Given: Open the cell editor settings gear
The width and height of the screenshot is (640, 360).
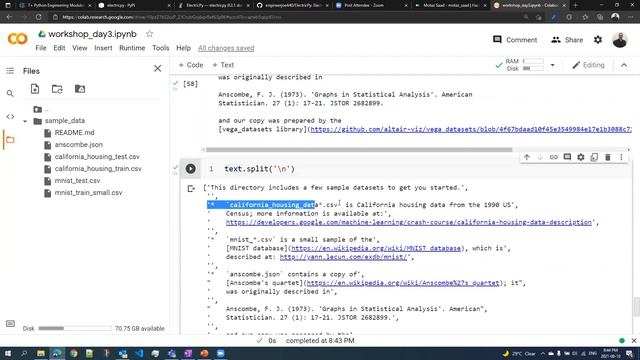Looking at the screenshot, I should pos(580,157).
